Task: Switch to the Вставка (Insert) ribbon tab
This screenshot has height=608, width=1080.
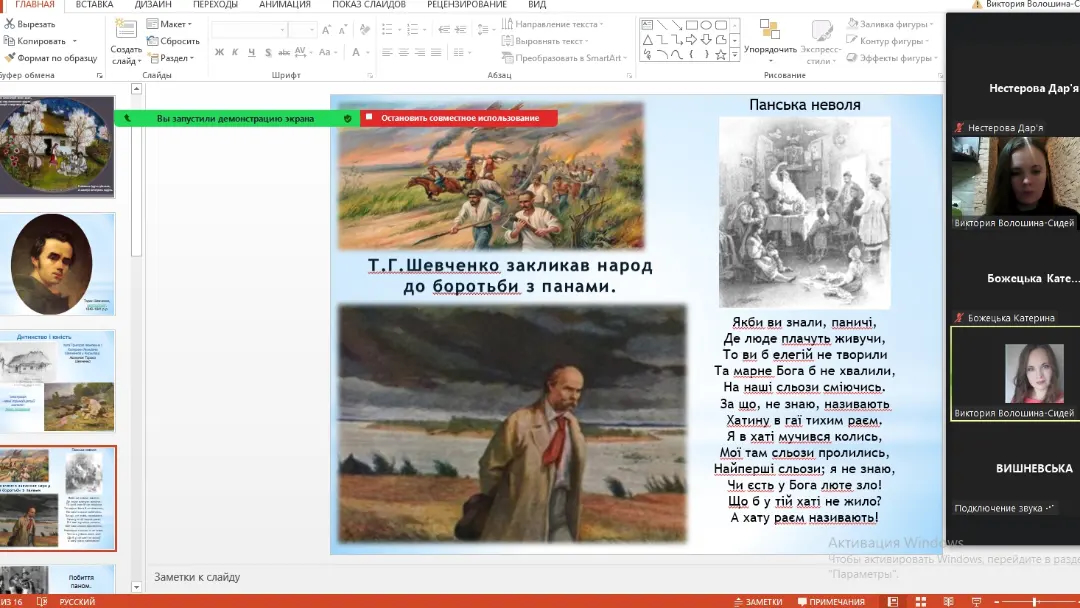Action: pyautogui.click(x=94, y=5)
